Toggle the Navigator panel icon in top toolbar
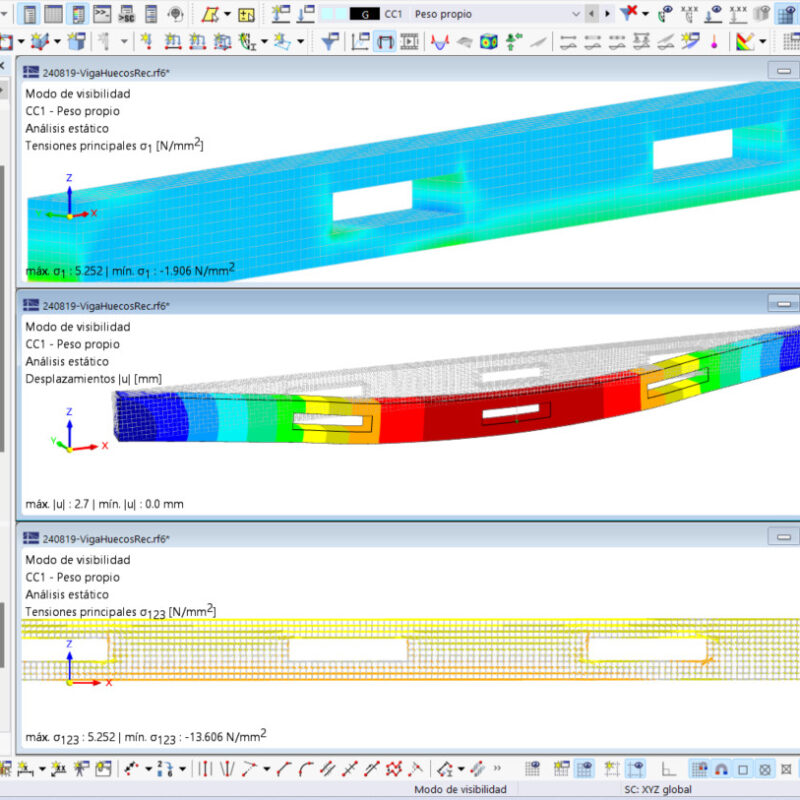This screenshot has width=800, height=800. click(x=29, y=14)
